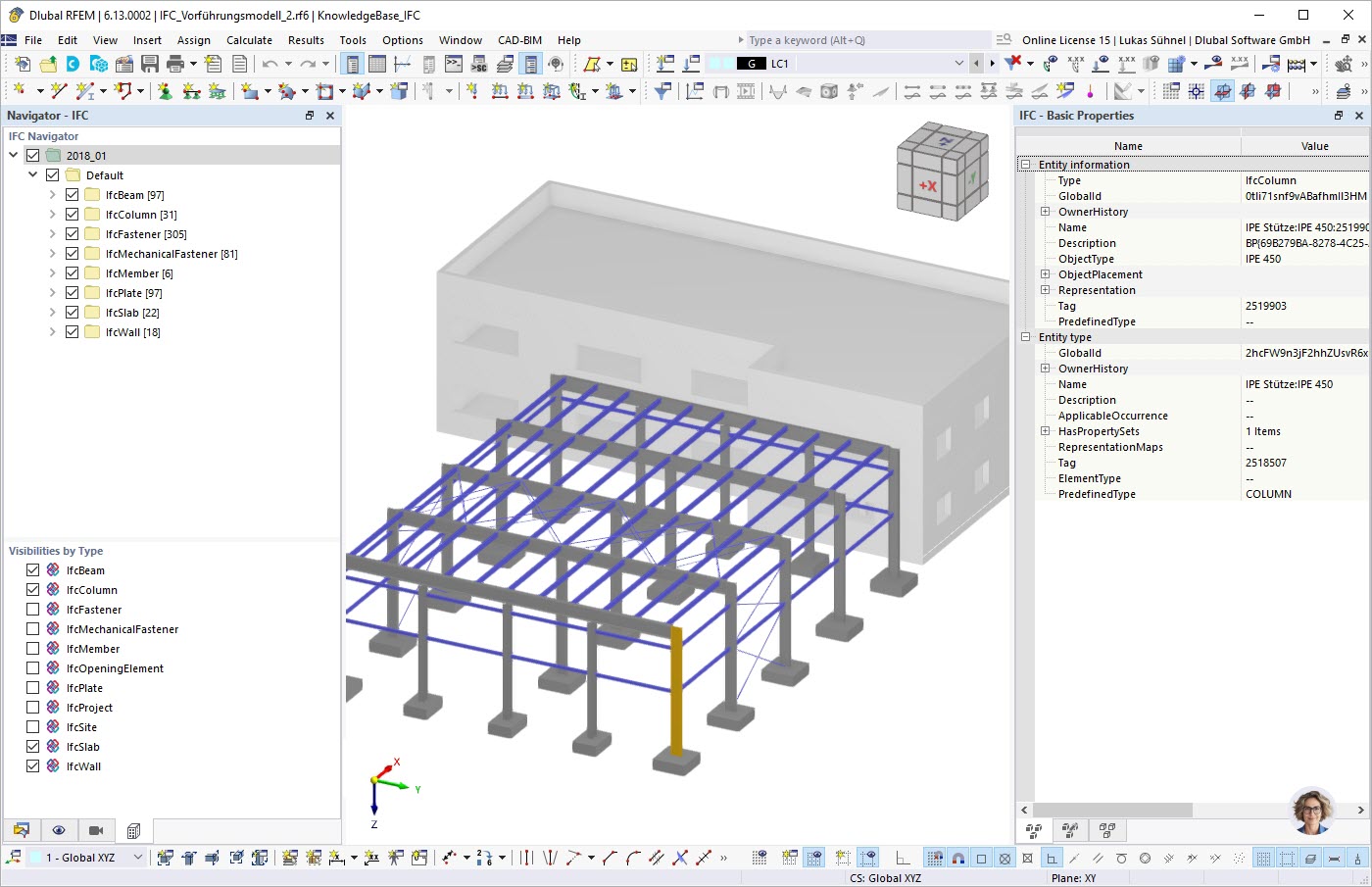
Task: Select the IfcSlab [22] folder item
Action: pos(131,313)
